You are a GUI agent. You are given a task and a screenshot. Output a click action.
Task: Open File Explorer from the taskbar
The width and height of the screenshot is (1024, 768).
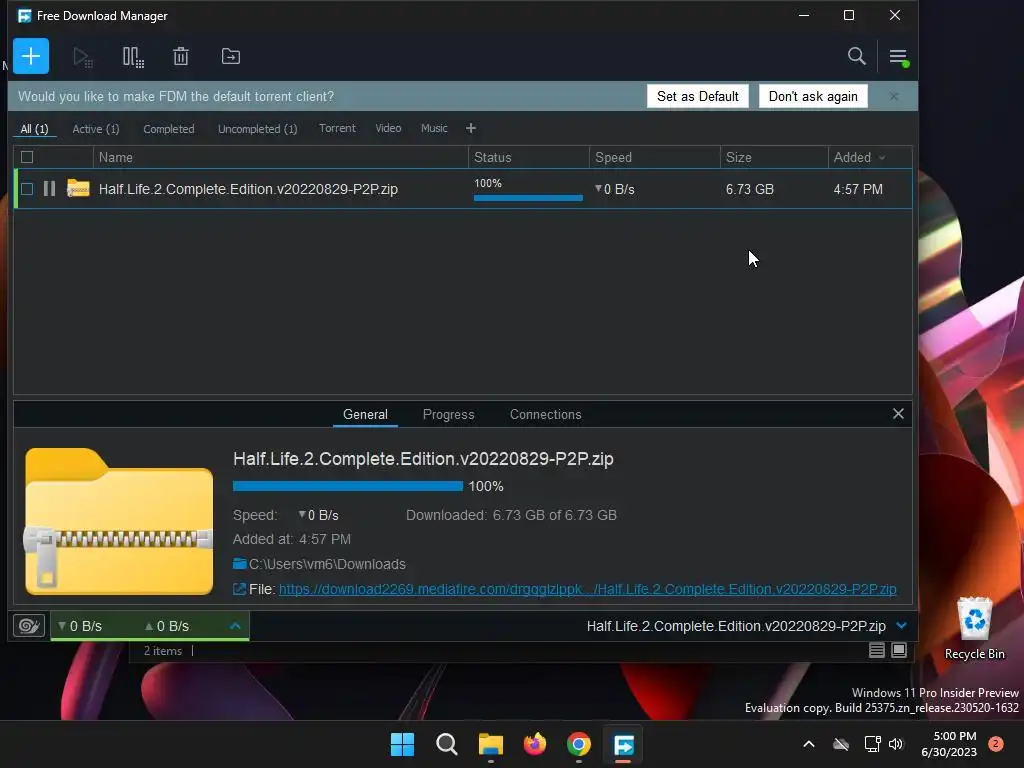(x=490, y=744)
